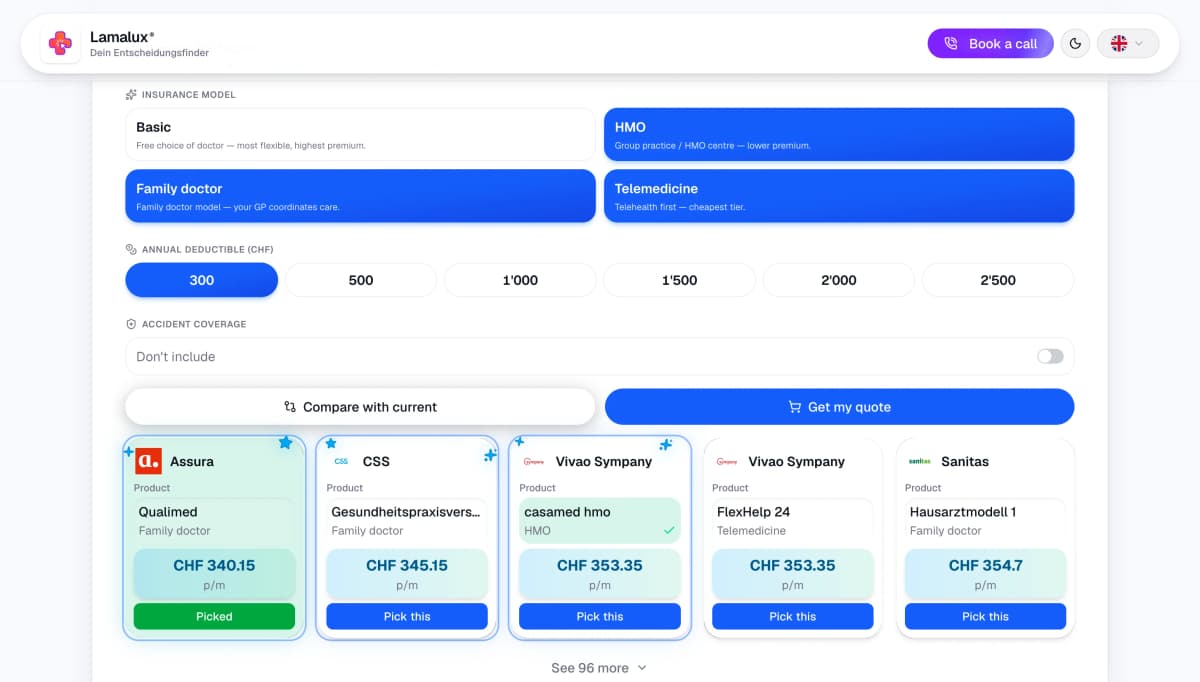Click the Sanitas insurer name
The image size is (1200, 682).
pos(965,461)
